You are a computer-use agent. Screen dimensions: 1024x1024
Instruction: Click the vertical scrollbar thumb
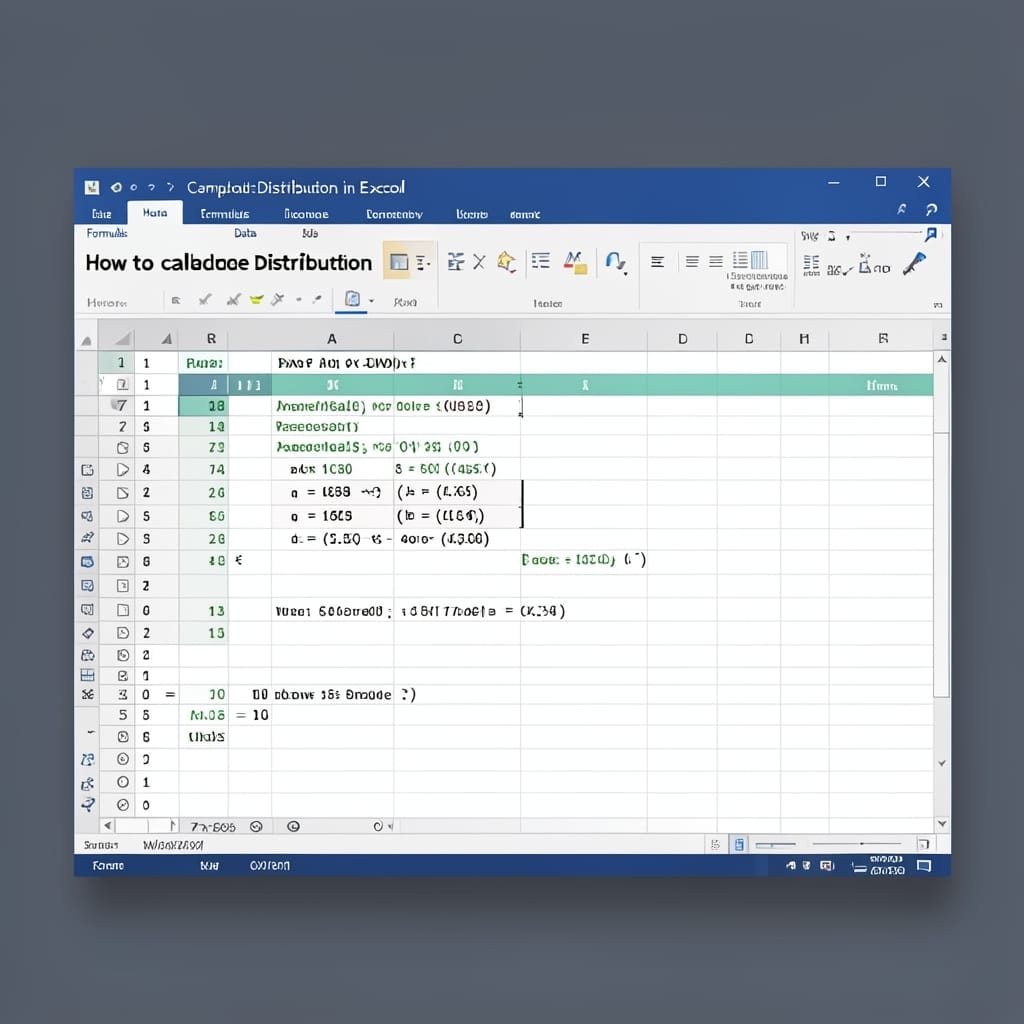[x=942, y=565]
